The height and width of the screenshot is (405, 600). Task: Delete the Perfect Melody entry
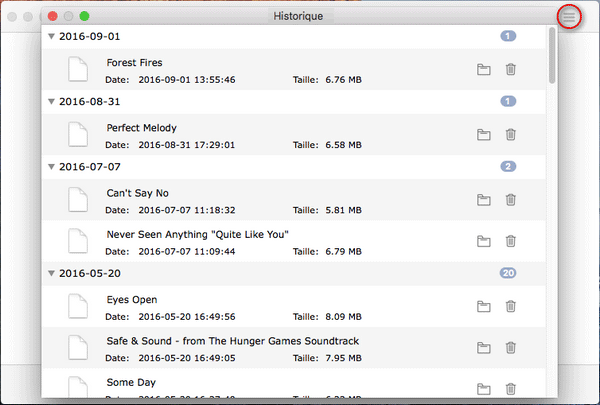click(511, 135)
